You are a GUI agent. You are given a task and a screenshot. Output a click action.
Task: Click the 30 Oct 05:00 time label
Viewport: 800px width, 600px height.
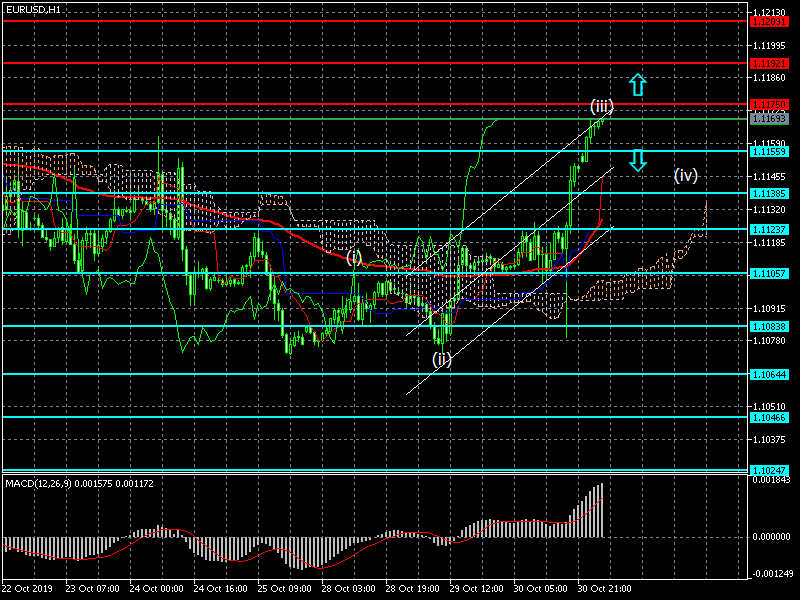coord(540,588)
